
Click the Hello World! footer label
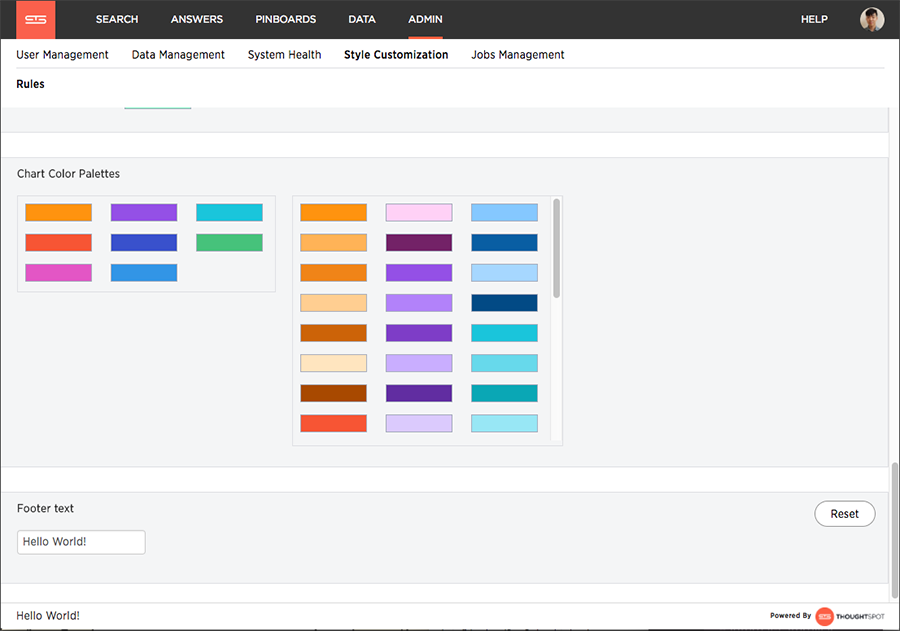(x=48, y=616)
